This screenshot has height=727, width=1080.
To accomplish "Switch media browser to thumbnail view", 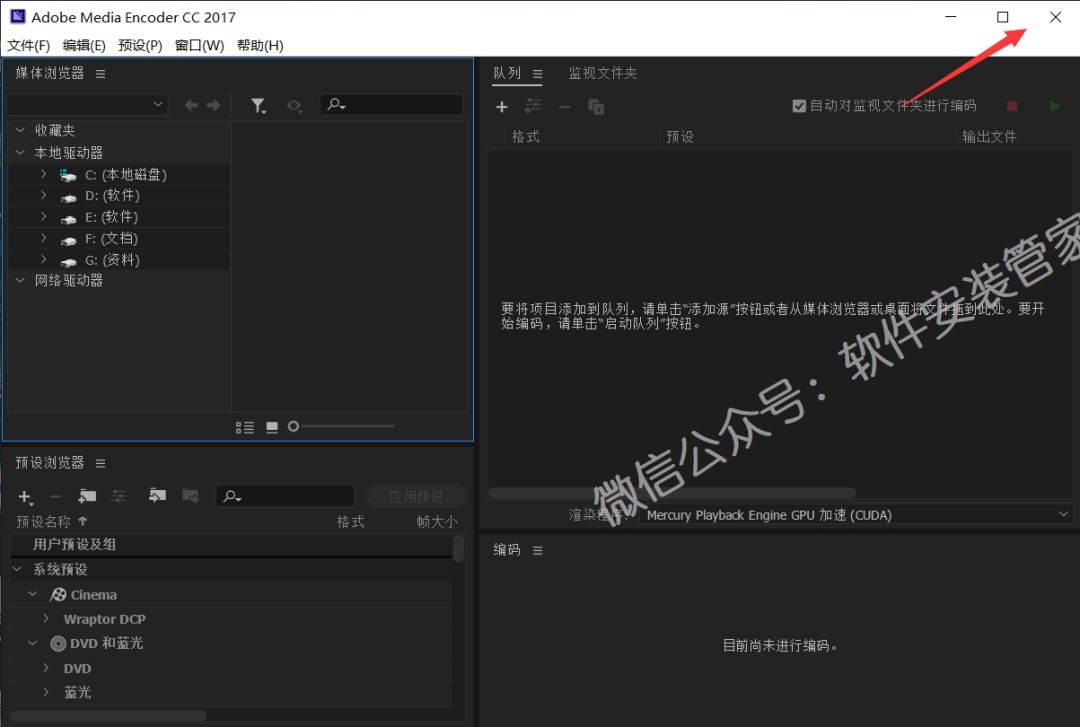I will 272,427.
